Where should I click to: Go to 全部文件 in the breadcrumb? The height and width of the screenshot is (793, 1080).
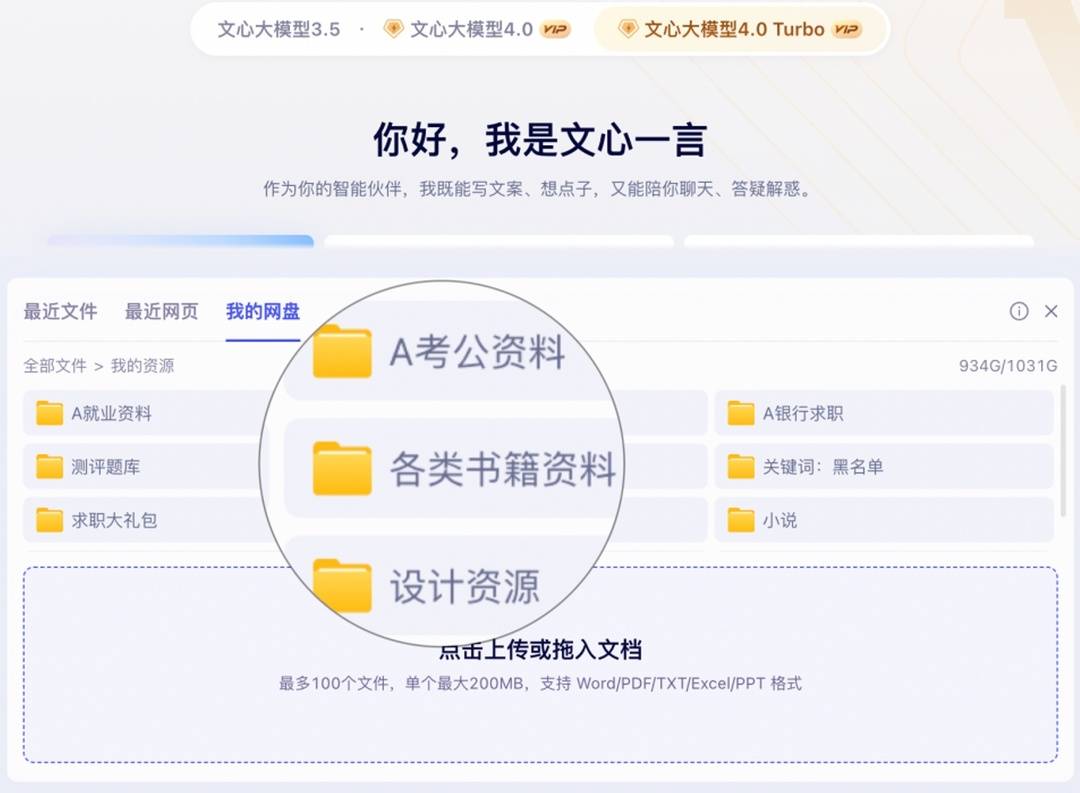(55, 366)
